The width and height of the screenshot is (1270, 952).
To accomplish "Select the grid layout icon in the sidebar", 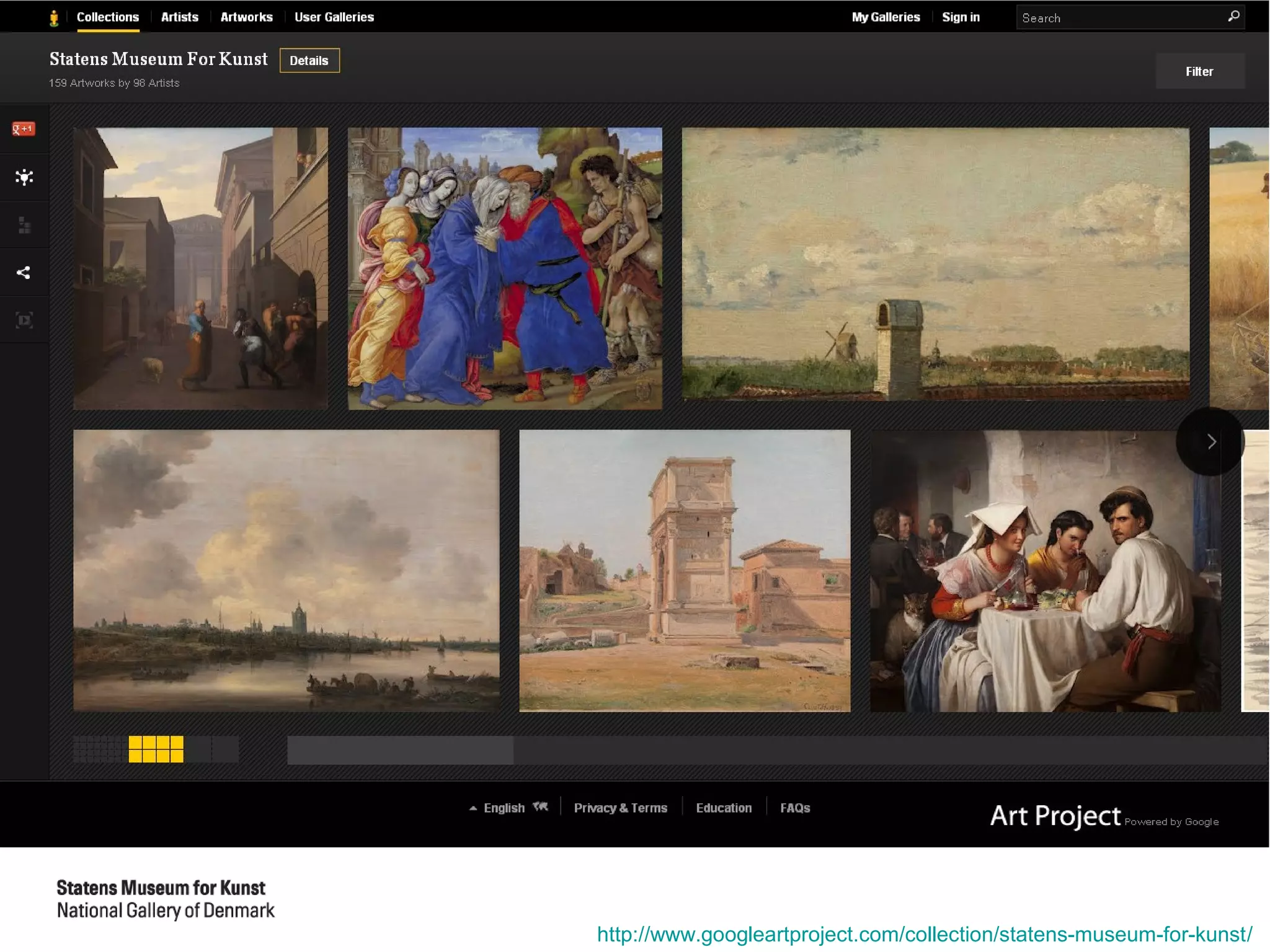I will point(24,225).
